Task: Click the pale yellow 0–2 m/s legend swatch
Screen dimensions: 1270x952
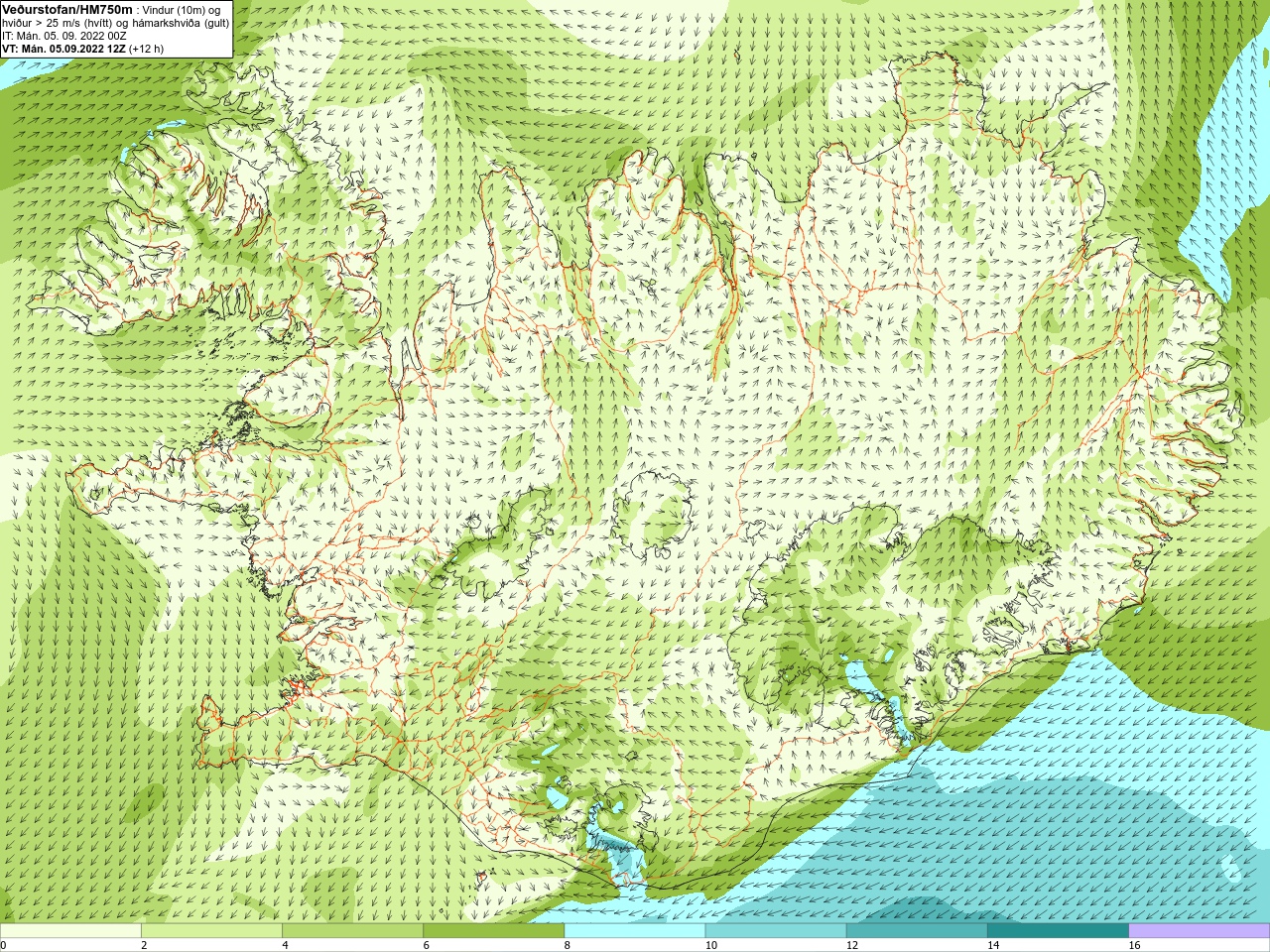Action: tap(70, 931)
